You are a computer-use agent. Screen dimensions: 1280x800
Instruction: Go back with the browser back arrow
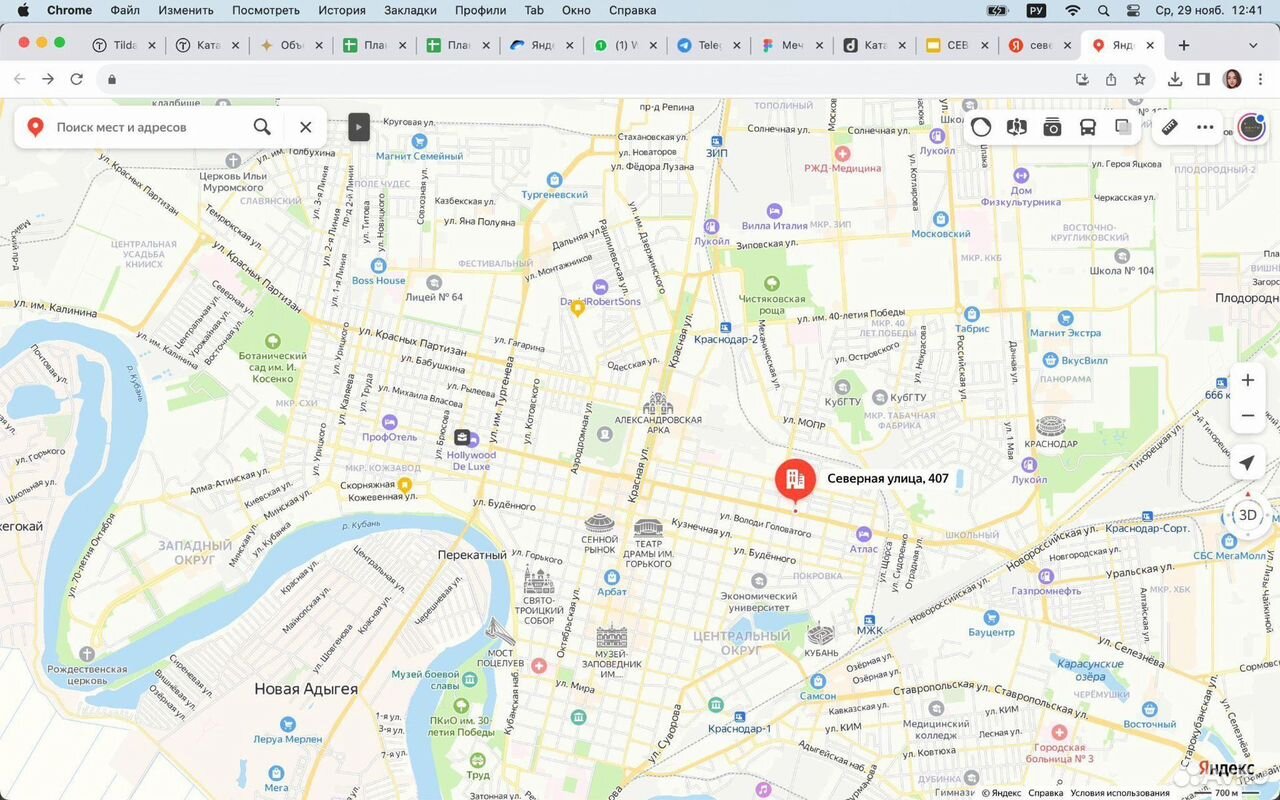[19, 79]
